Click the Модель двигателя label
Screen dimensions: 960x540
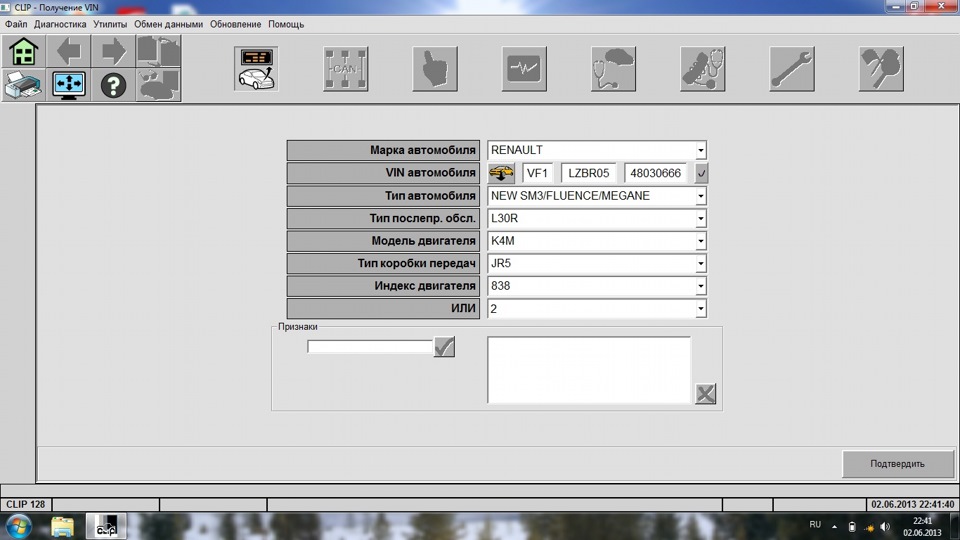(383, 241)
